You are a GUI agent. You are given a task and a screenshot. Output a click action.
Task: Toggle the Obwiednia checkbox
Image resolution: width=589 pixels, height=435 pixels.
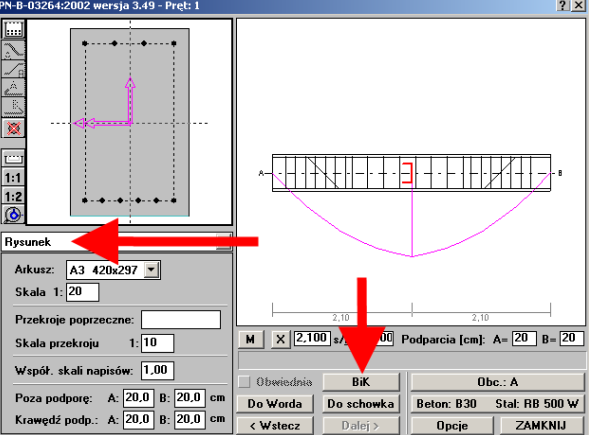pos(244,382)
